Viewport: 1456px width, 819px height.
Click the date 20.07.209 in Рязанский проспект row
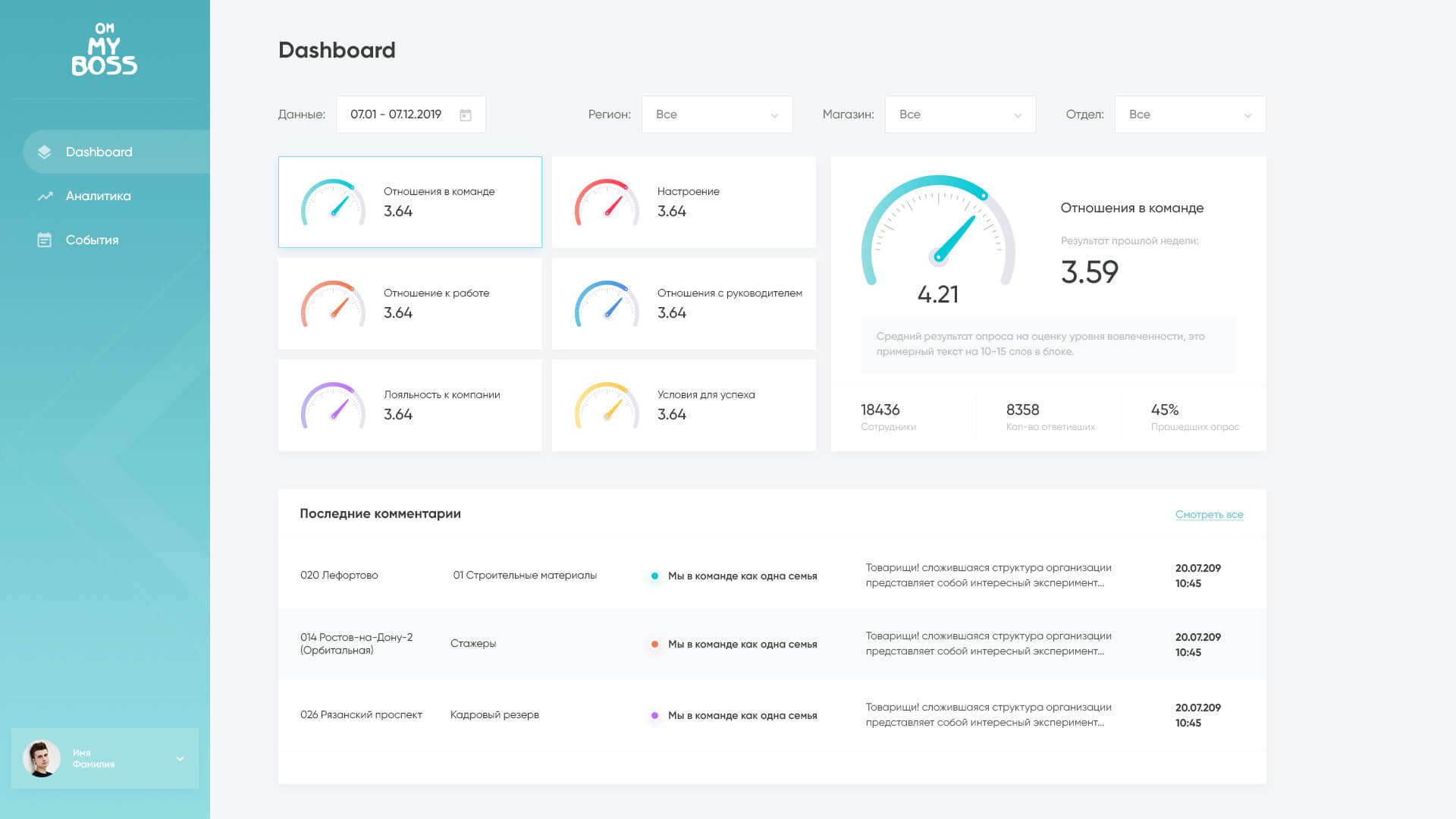pos(1198,708)
